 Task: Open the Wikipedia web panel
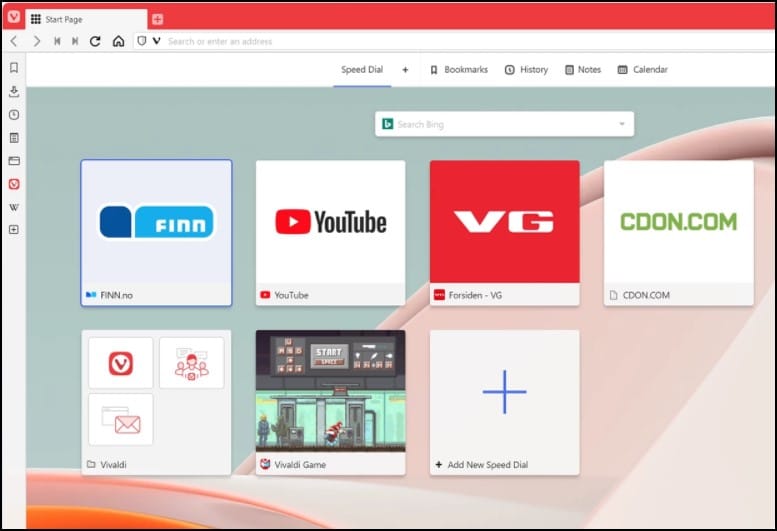(x=14, y=207)
